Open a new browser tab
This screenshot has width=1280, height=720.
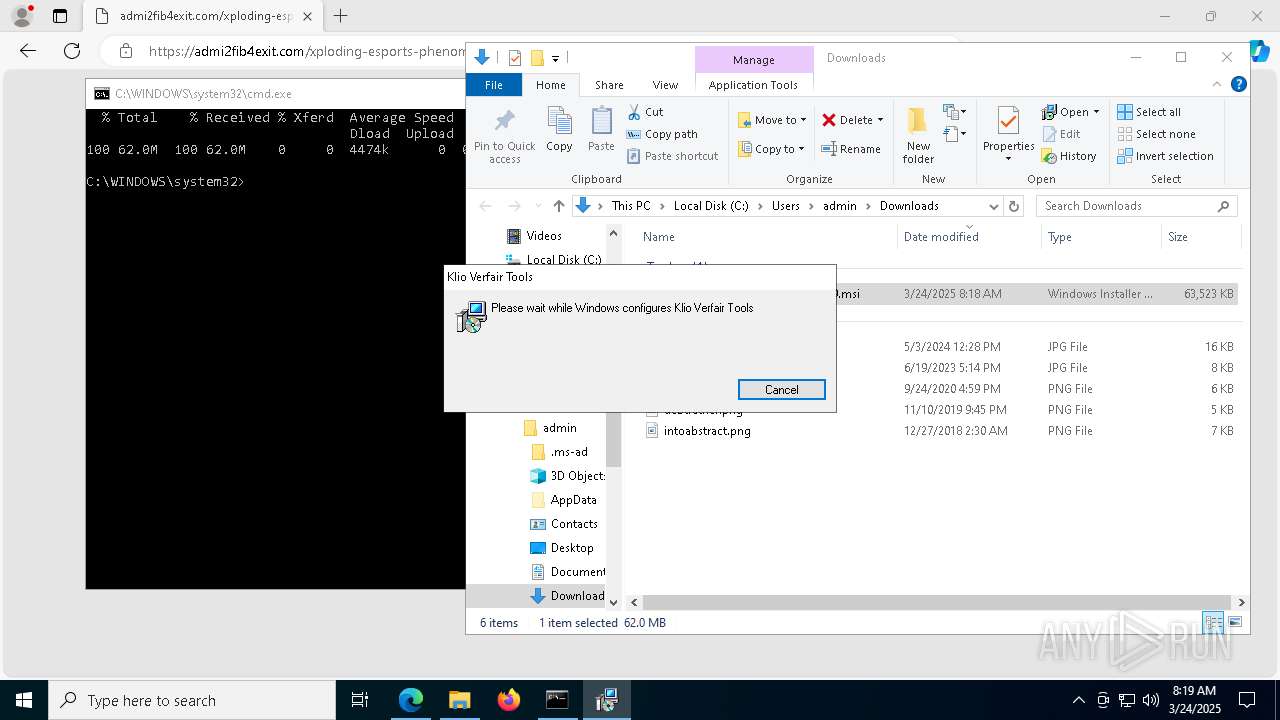click(x=341, y=16)
